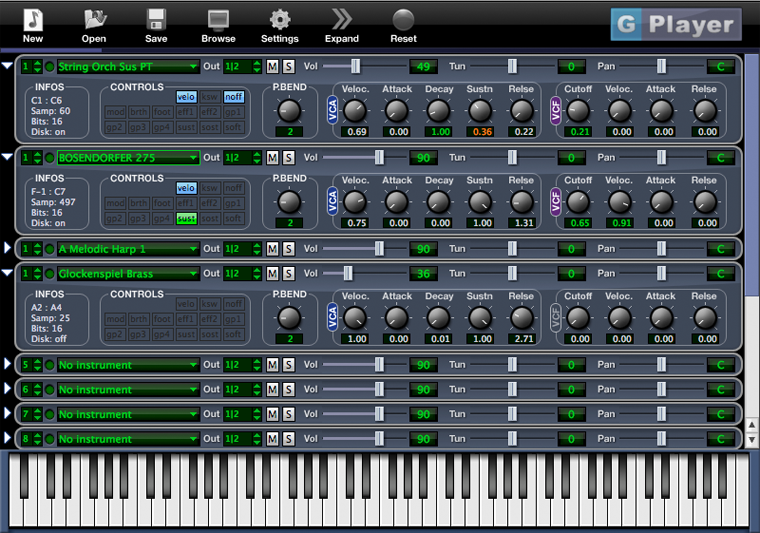Toggle noff button in String Orch controls
Viewport: 760px width, 533px height.
pos(233,97)
